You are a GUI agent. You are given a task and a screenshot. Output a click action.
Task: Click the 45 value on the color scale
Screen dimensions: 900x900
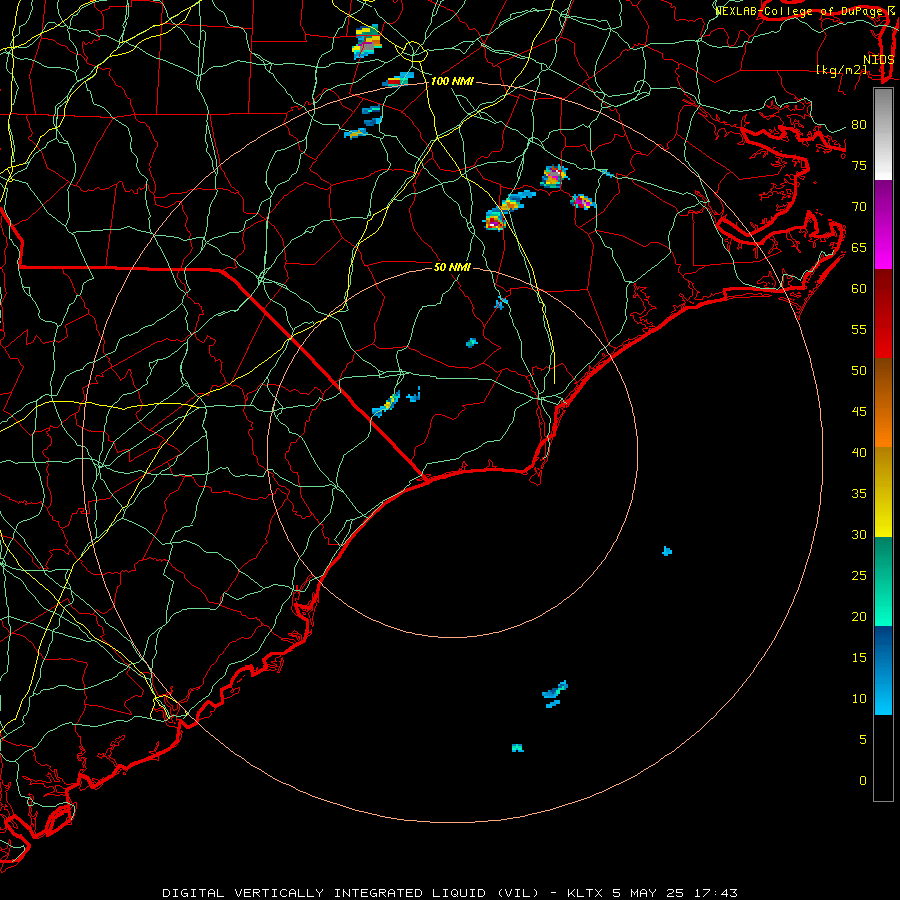tap(859, 412)
